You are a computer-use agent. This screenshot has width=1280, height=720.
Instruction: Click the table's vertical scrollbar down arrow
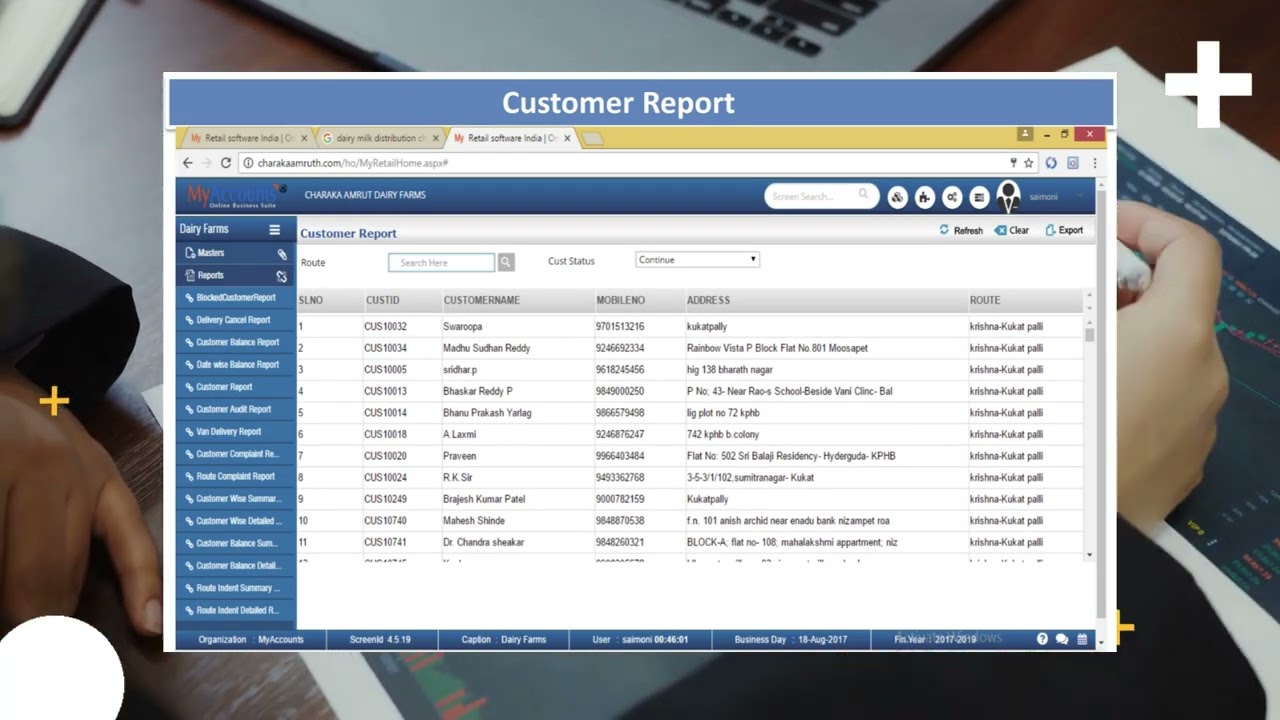point(1090,555)
